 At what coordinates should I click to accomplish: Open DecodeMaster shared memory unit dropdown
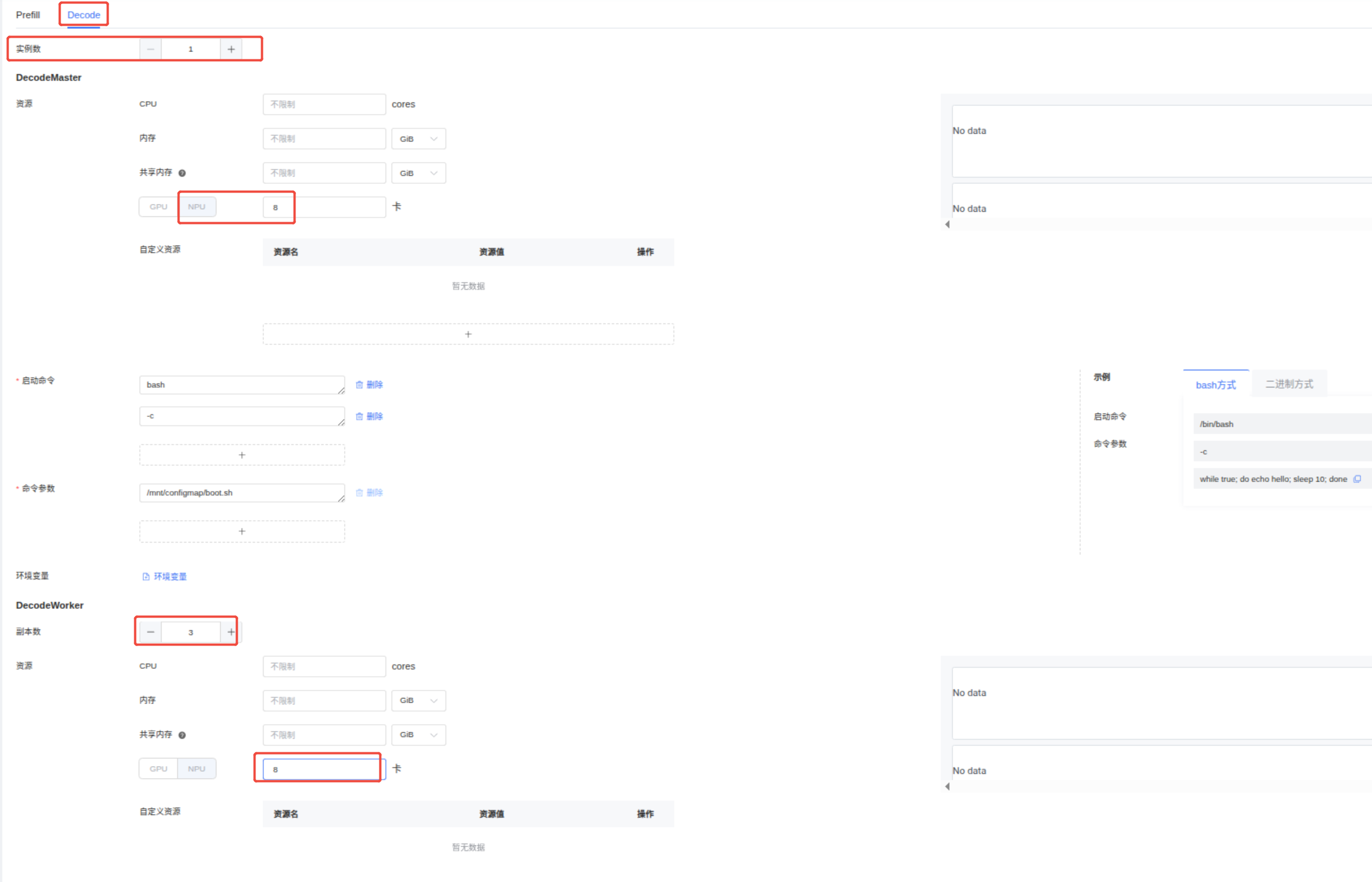coord(418,173)
